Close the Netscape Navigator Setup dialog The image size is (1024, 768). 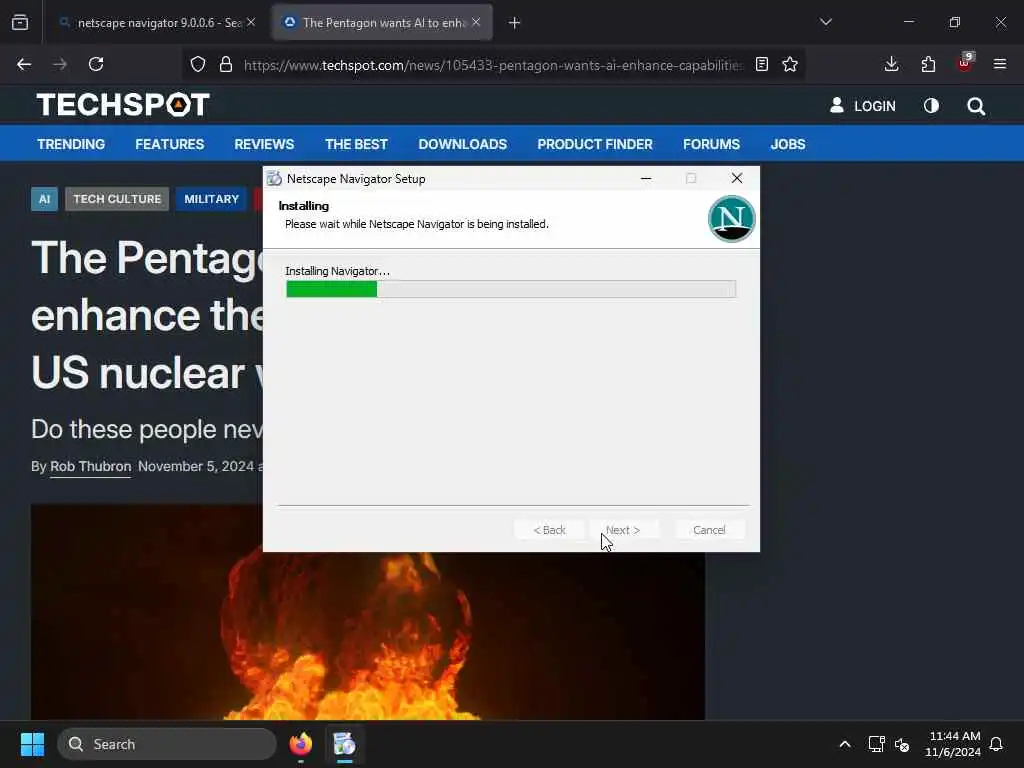tap(737, 178)
